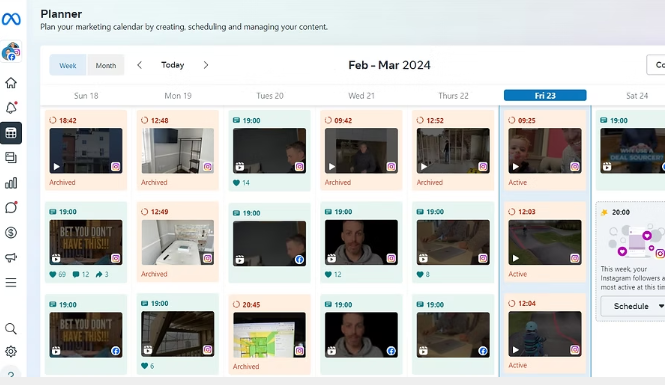Viewport: 665px width, 385px height.
Task: Click Instagram badge on Sunday 18:42 story
Action: point(116,167)
